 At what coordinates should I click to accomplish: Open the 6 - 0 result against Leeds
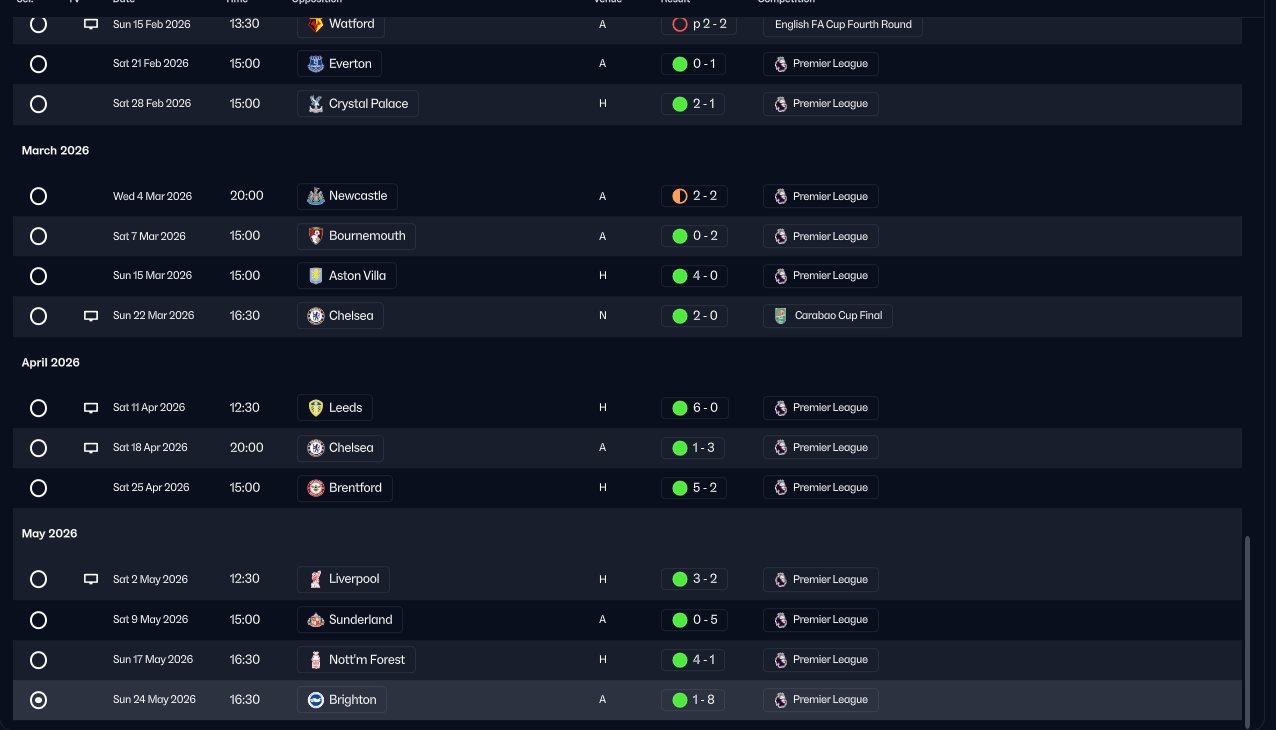(695, 408)
